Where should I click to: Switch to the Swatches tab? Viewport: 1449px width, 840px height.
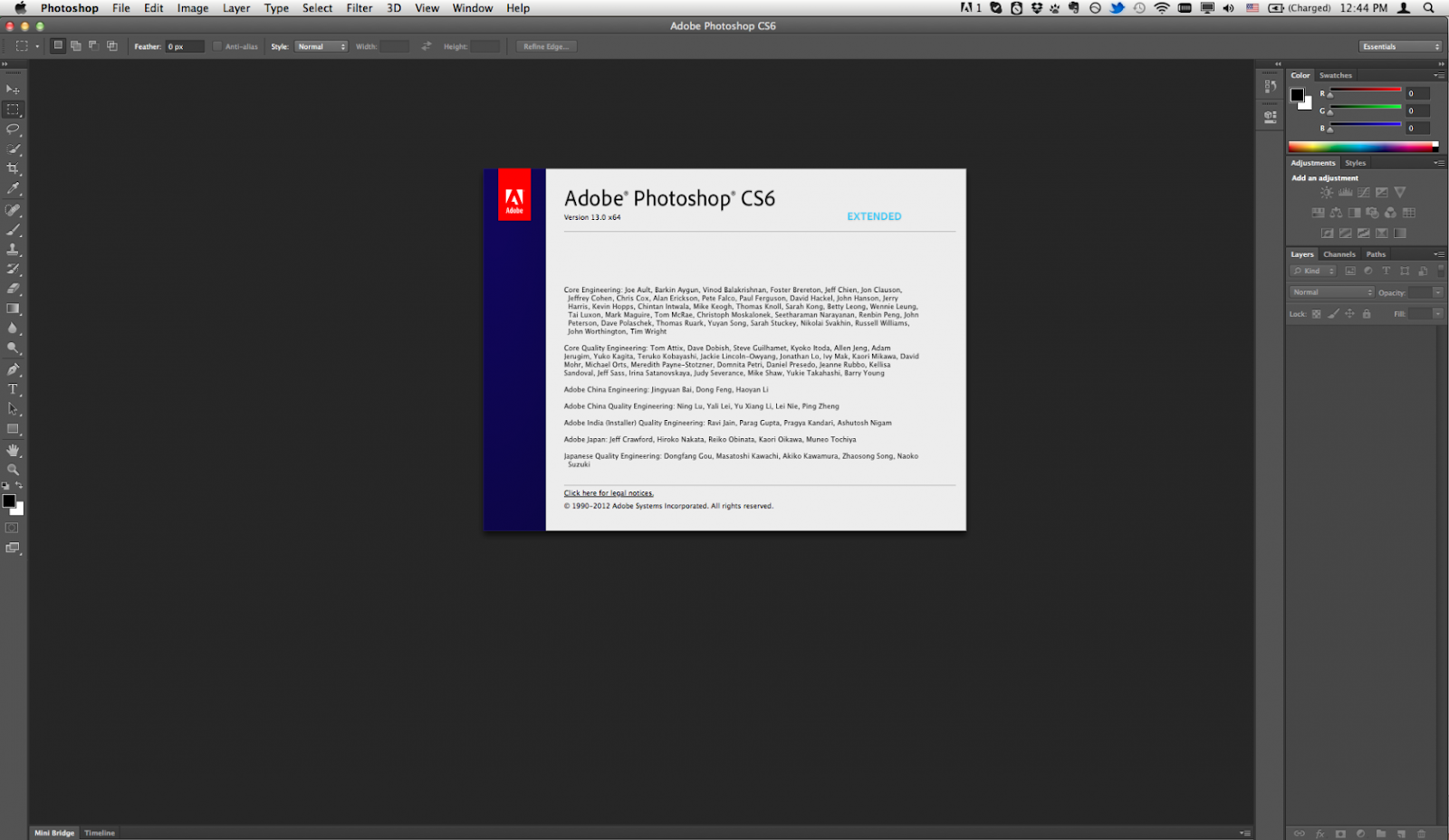(x=1336, y=75)
